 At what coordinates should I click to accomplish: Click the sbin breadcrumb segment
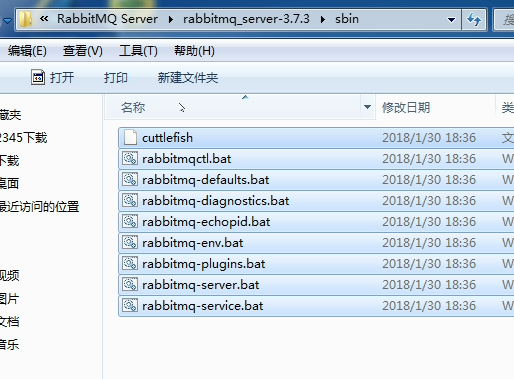click(x=347, y=19)
